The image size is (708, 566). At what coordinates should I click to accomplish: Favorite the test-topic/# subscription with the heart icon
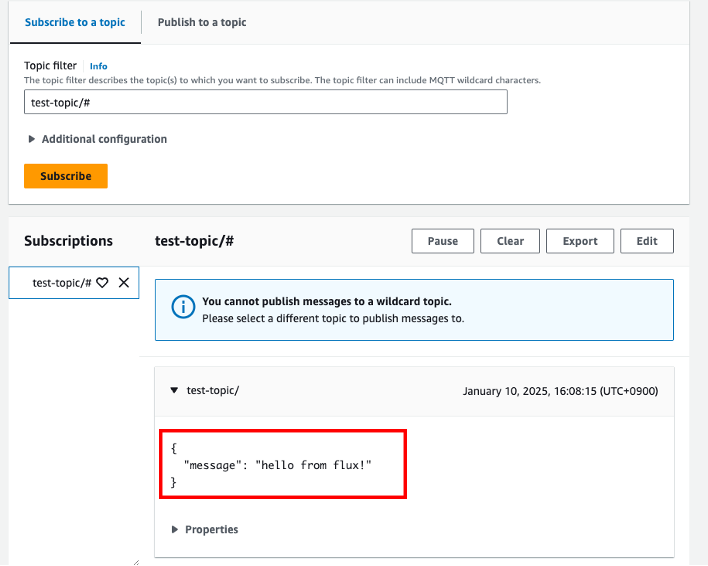pyautogui.click(x=102, y=283)
